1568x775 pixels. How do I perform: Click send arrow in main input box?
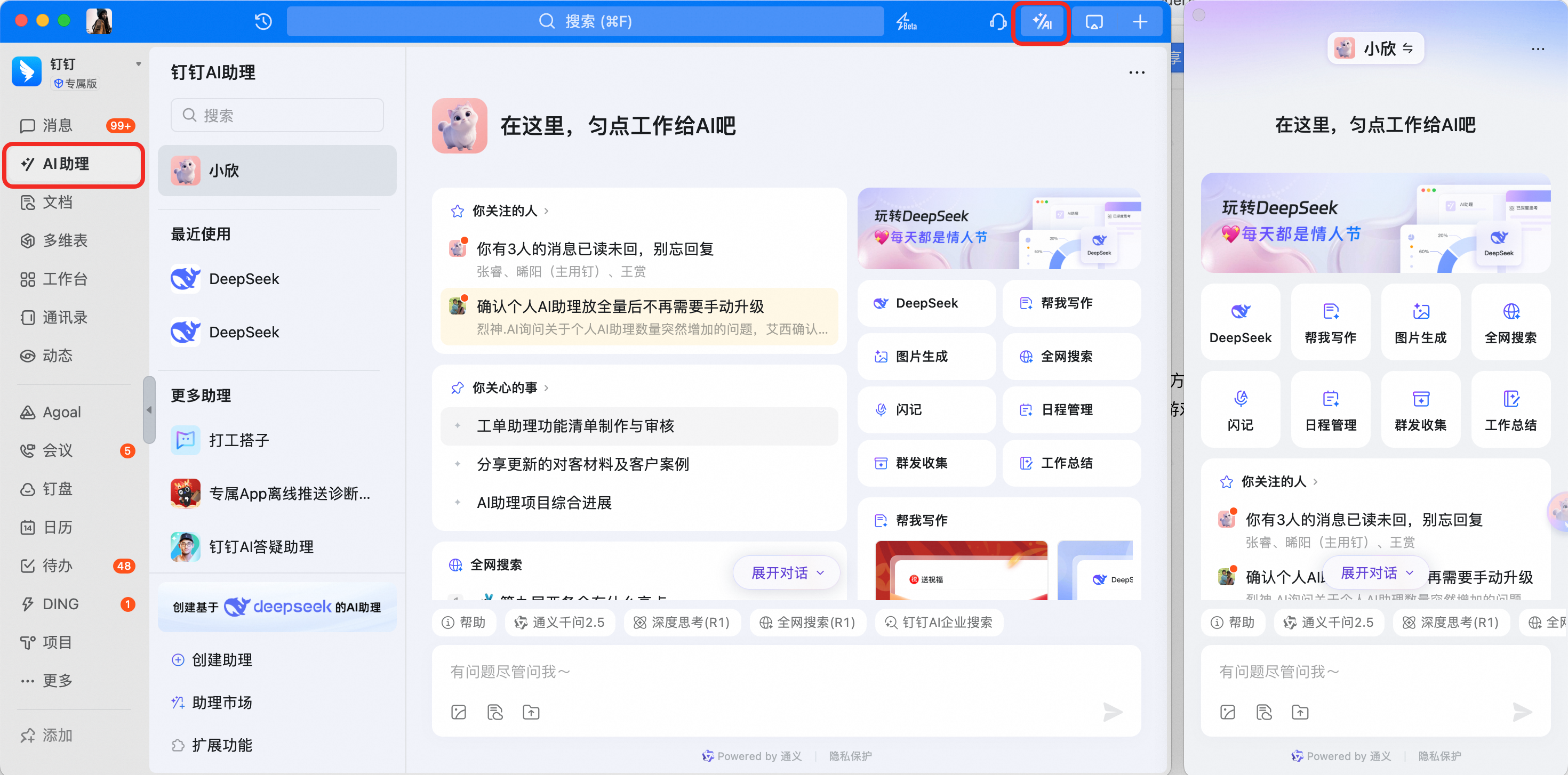point(1113,712)
